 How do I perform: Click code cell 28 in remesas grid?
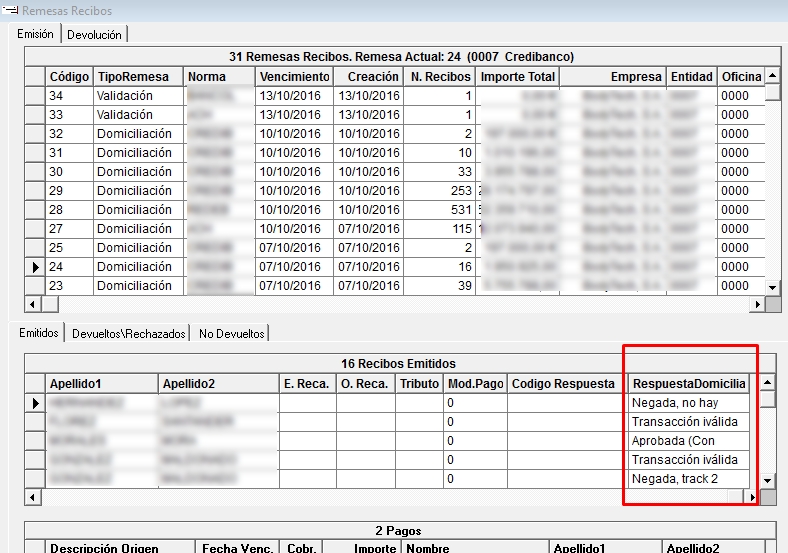pyautogui.click(x=69, y=210)
